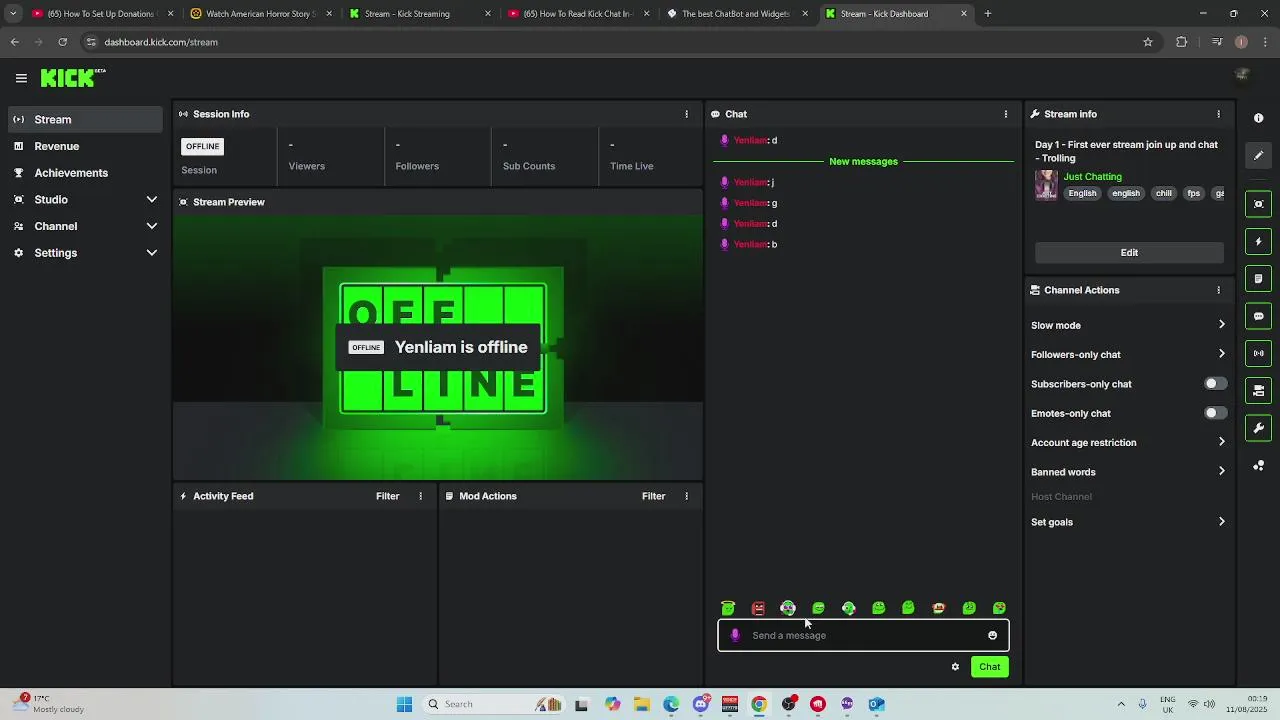Click the chill tag chip
The height and width of the screenshot is (720, 1280).
[1164, 194]
